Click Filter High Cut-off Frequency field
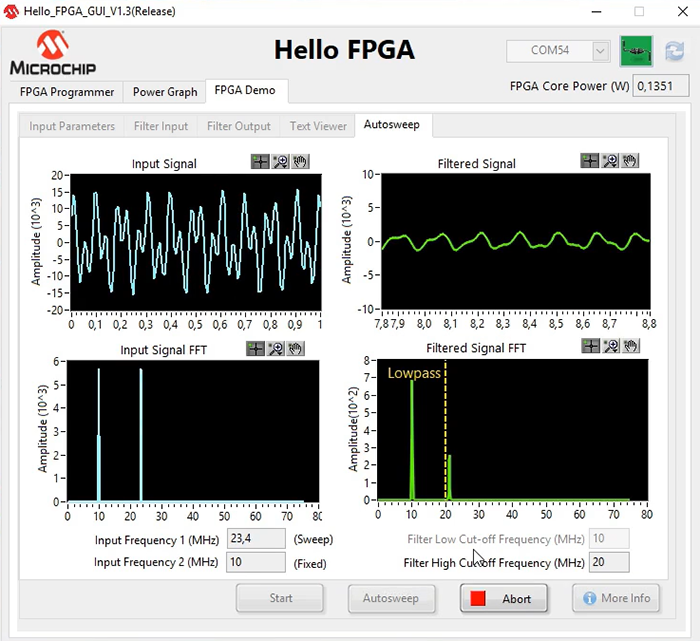This screenshot has height=641, width=700. point(609,562)
